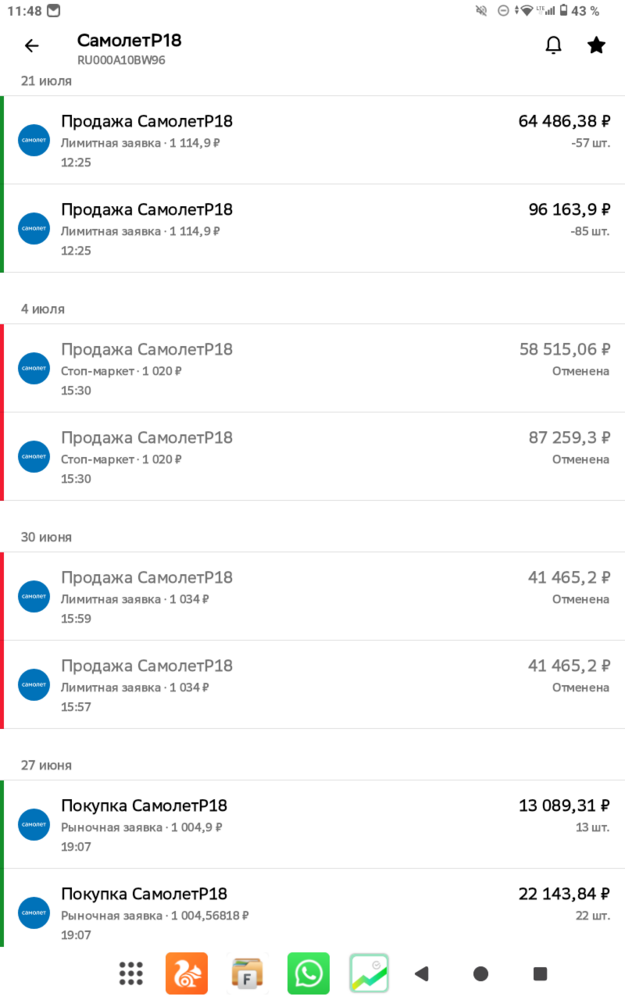Image resolution: width=625 pixels, height=1000 pixels.
Task: Open purchase of 22 шт. for 22 143,84 ₽
Action: 312,908
